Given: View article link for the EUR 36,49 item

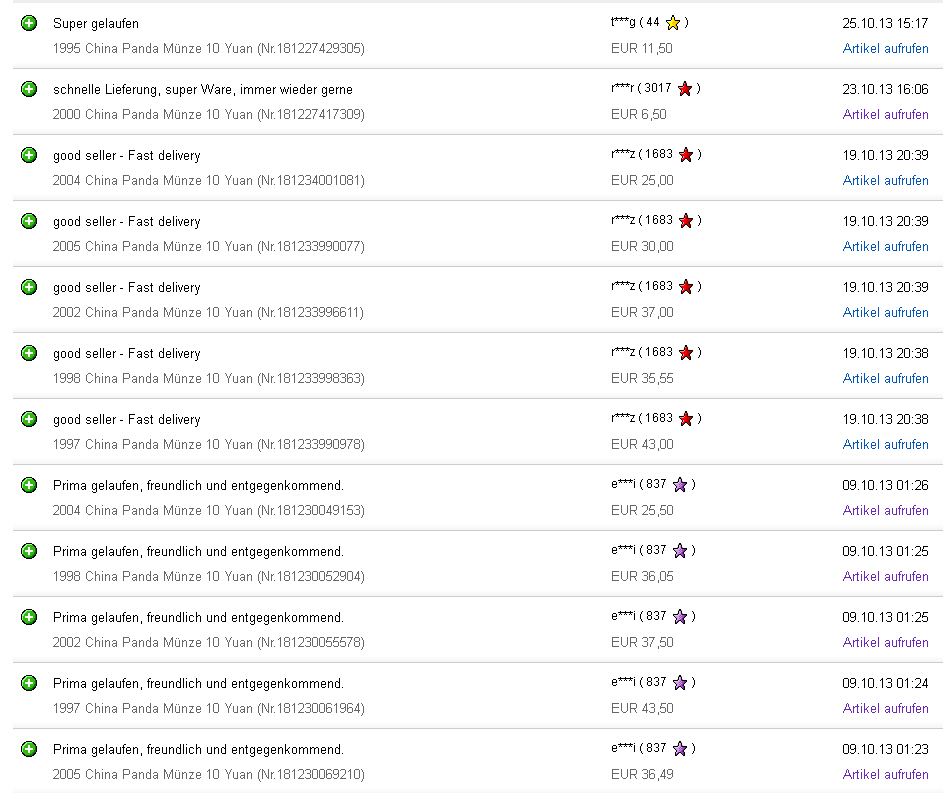Looking at the screenshot, I should tap(885, 774).
